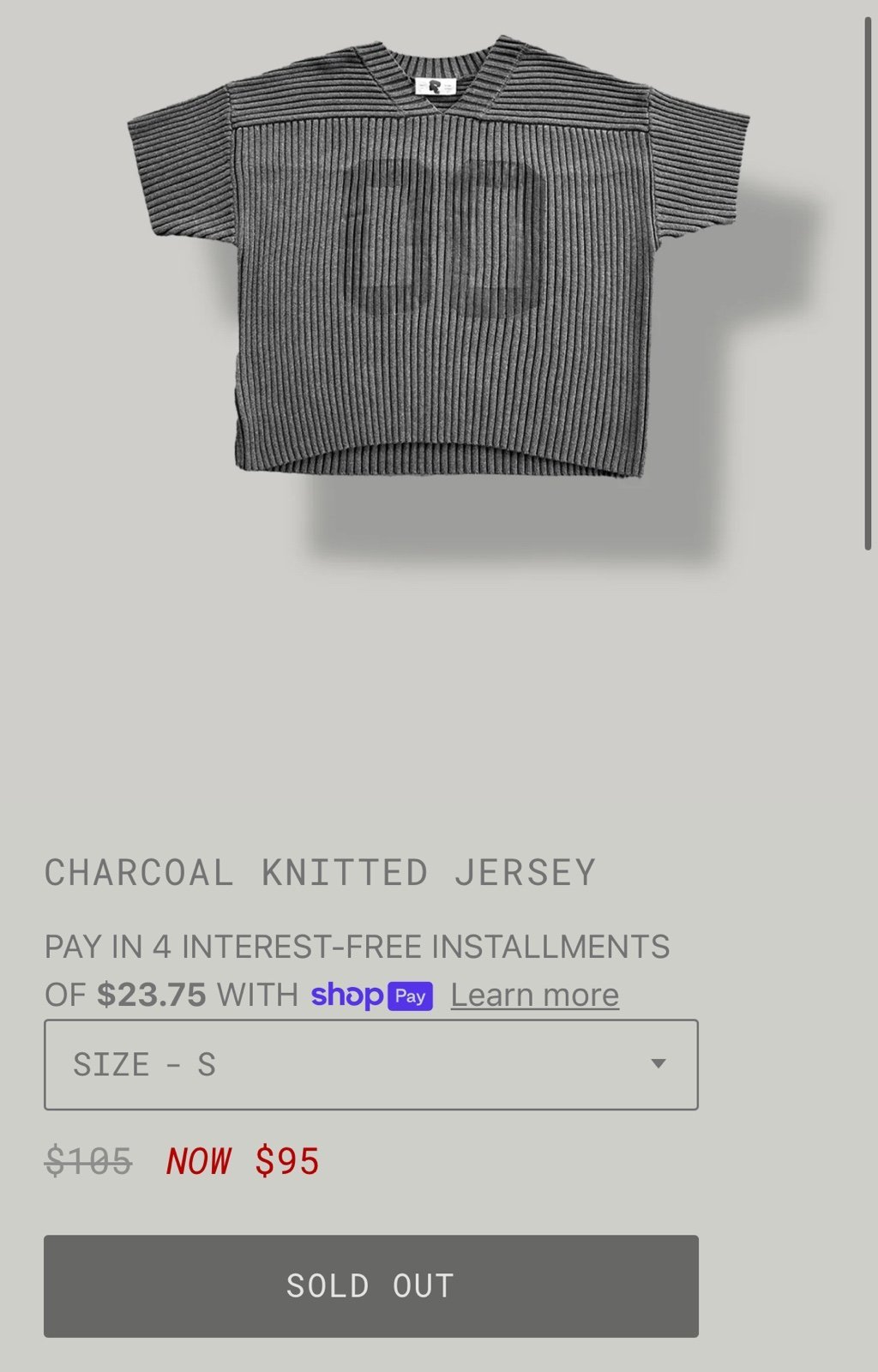Viewport: 878px width, 1372px height.
Task: Click the bottom hem of the jersey
Action: coord(439,459)
